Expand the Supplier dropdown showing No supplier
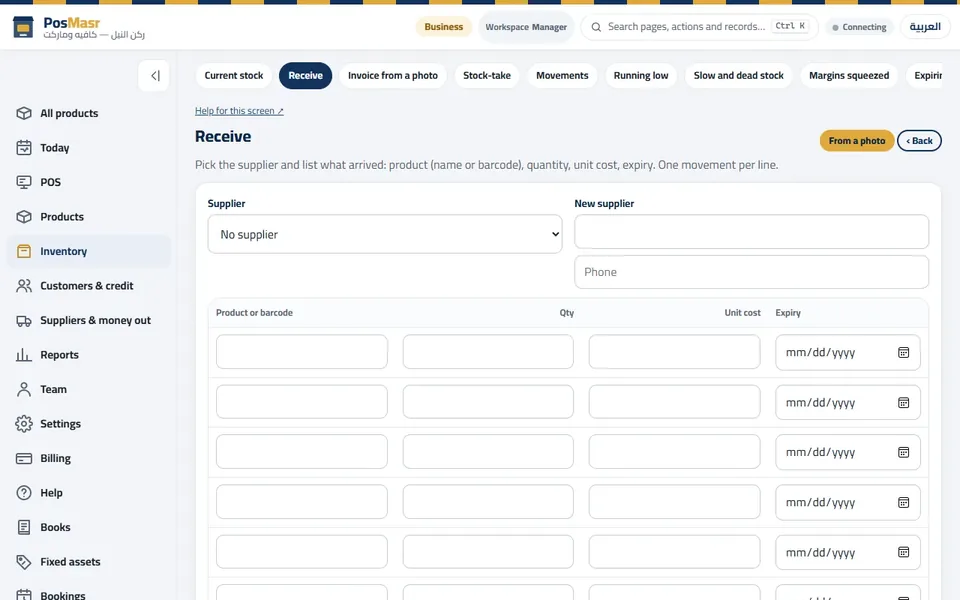 pyautogui.click(x=385, y=234)
